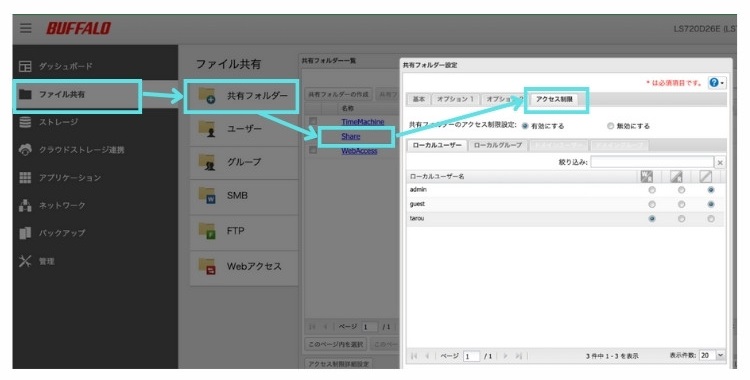Set guest to read/write access
The image size is (750, 380).
tap(651, 204)
